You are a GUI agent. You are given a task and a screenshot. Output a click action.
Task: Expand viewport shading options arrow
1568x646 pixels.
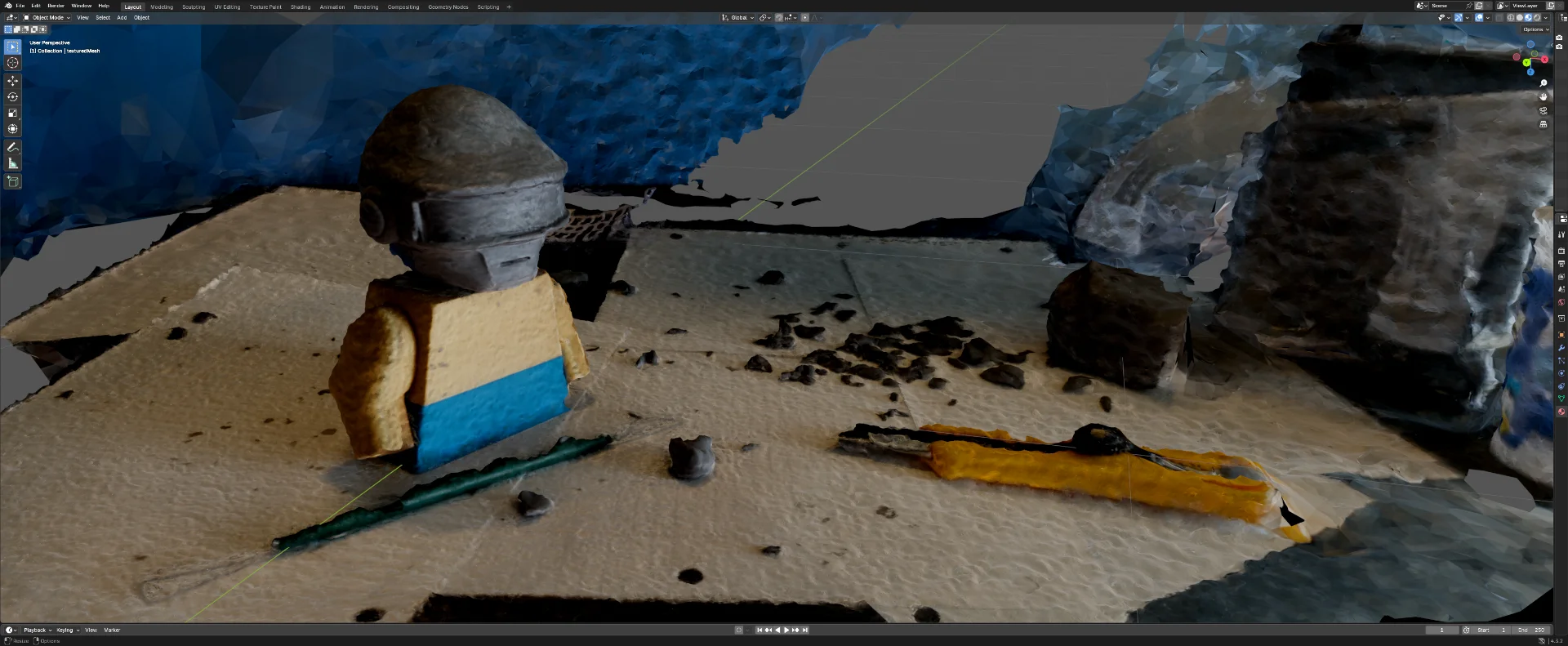1546,17
